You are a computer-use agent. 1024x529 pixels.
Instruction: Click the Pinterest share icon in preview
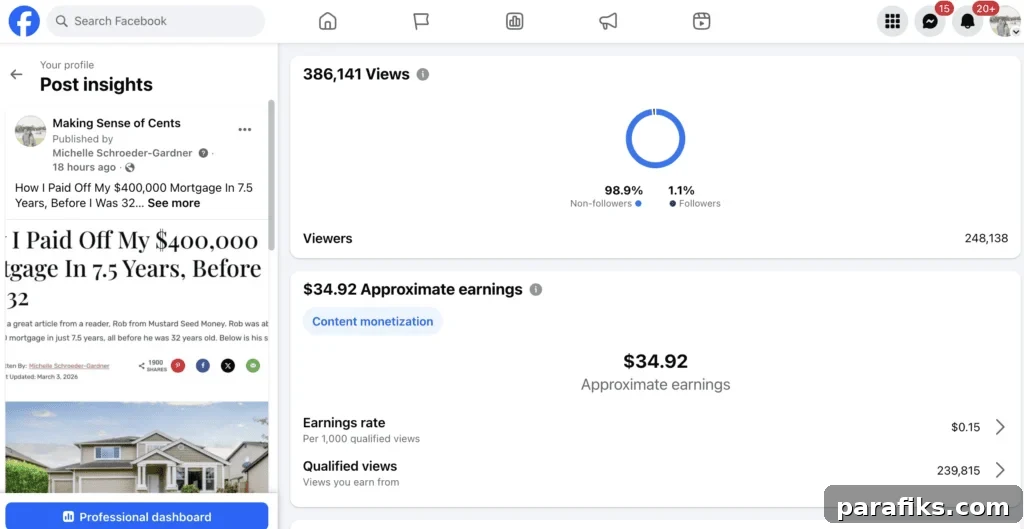[x=178, y=366]
